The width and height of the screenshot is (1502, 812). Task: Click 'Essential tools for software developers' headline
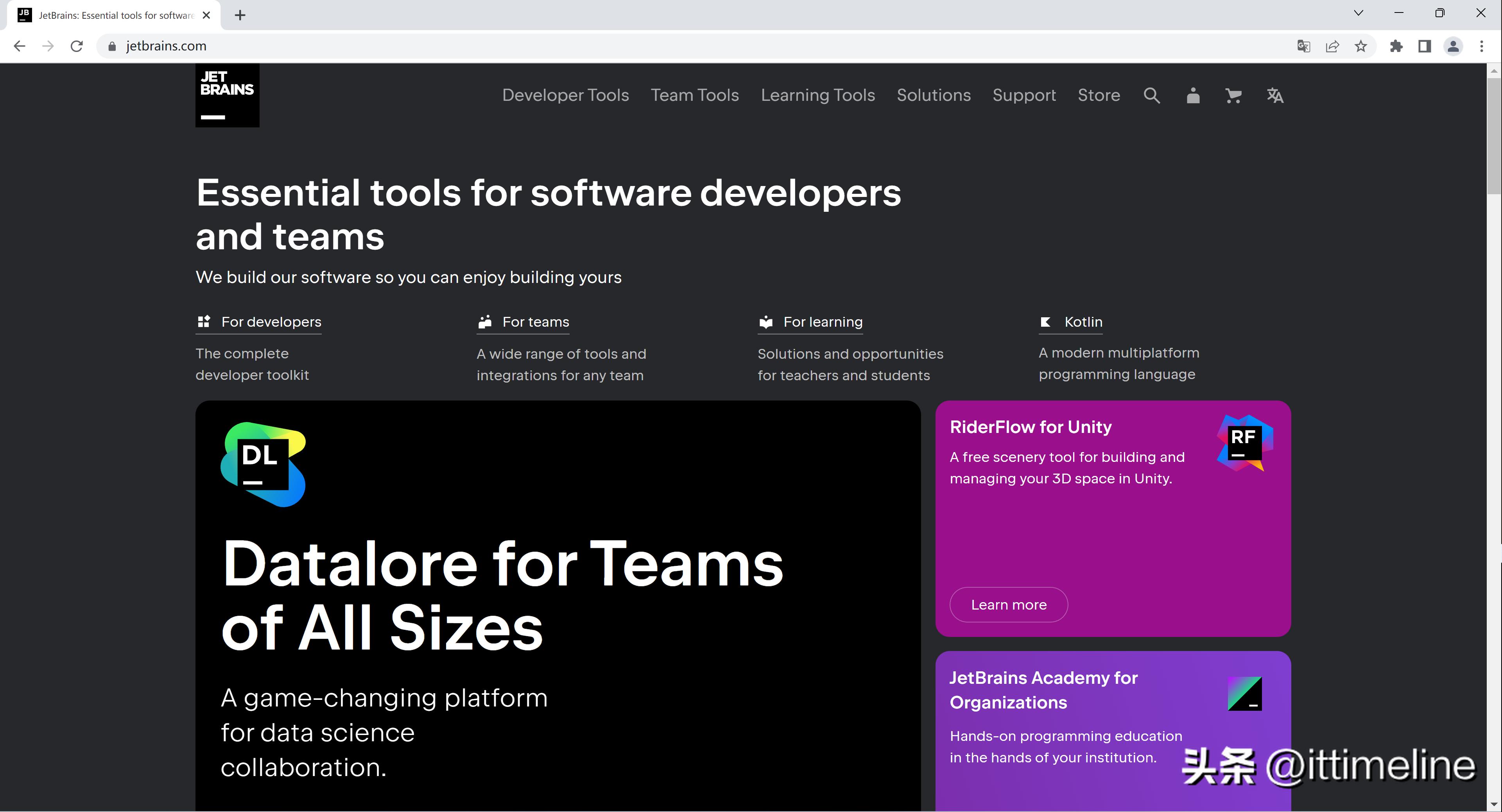coord(548,215)
